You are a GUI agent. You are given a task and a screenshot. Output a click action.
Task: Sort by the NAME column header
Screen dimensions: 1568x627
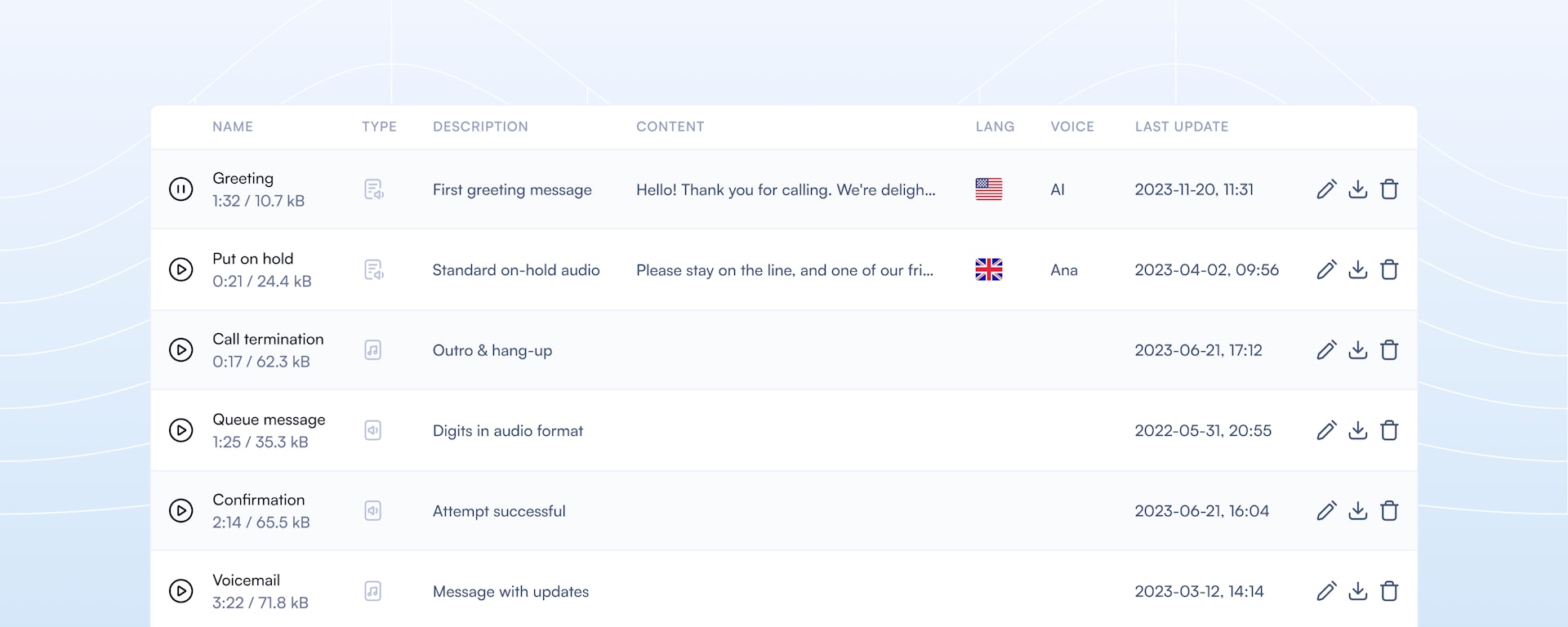point(233,127)
